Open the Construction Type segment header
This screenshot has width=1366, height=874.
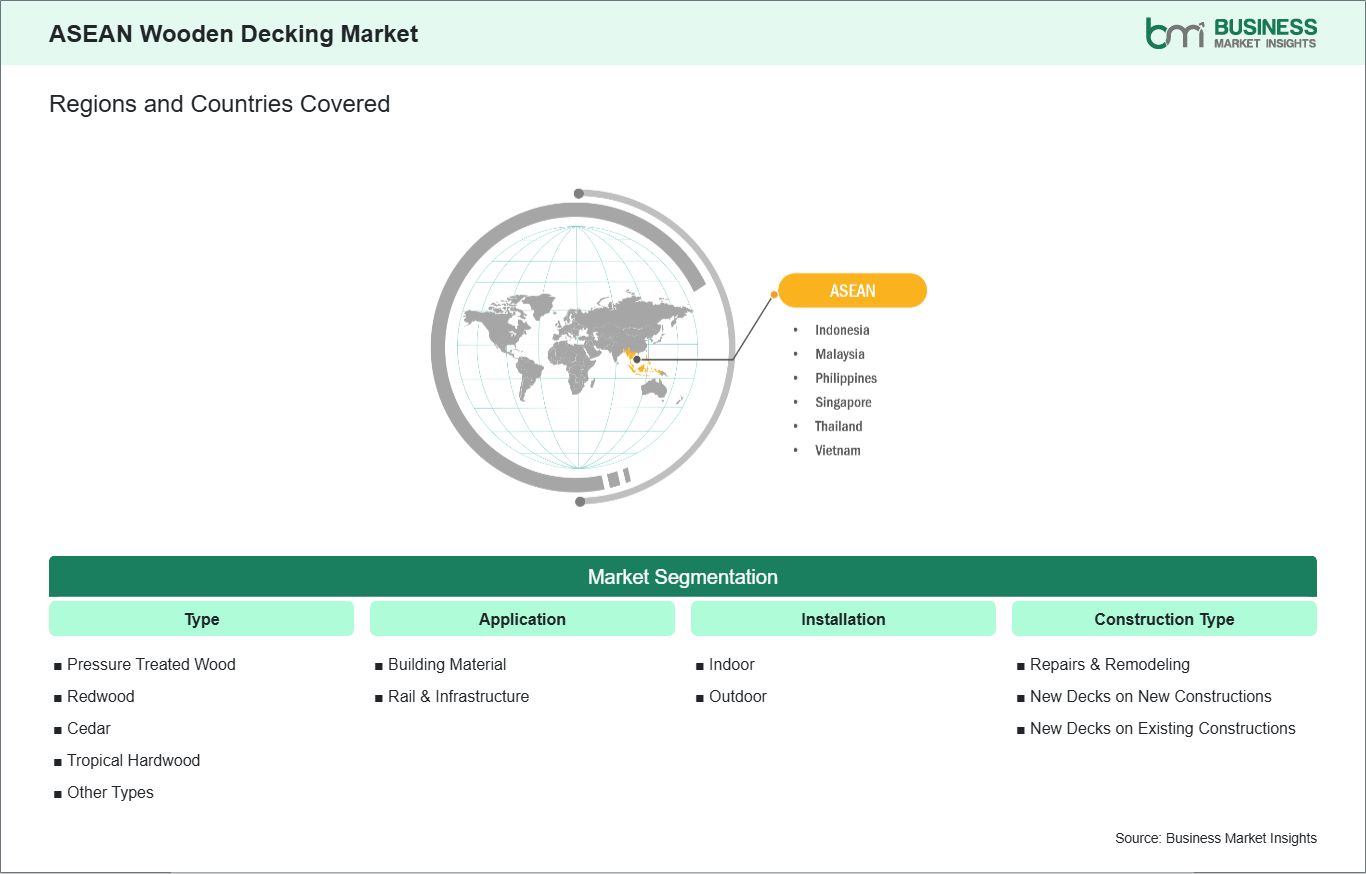(x=1164, y=619)
